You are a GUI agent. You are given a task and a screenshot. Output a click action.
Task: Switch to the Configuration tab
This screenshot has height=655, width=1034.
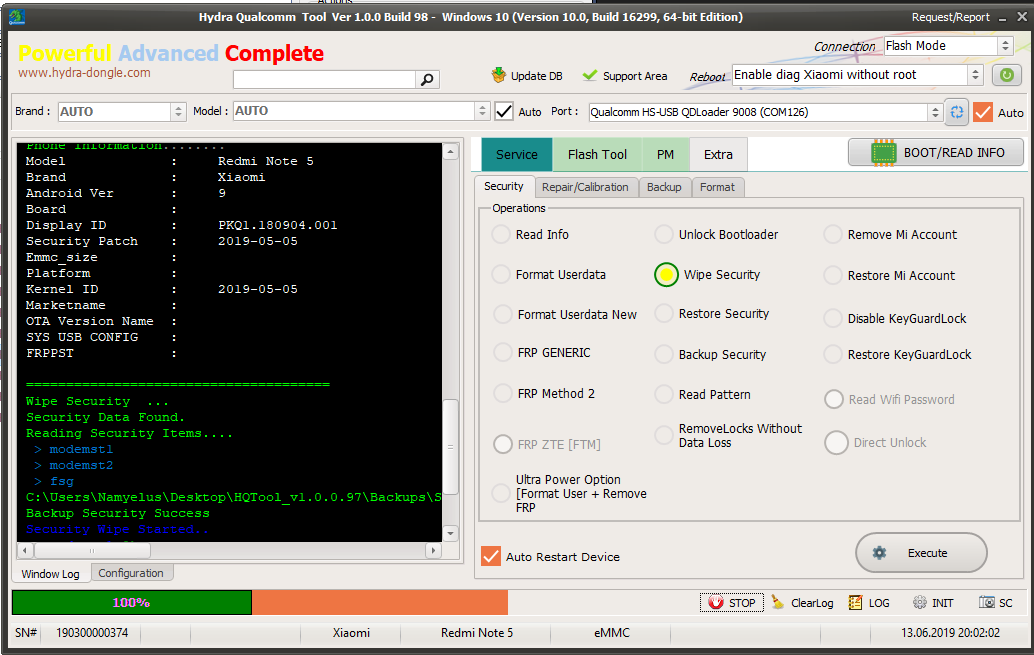(x=131, y=573)
